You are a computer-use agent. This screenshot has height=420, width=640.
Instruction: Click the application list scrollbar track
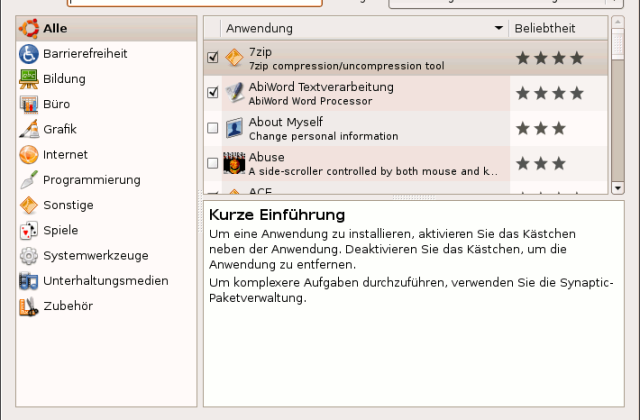tap(618, 120)
